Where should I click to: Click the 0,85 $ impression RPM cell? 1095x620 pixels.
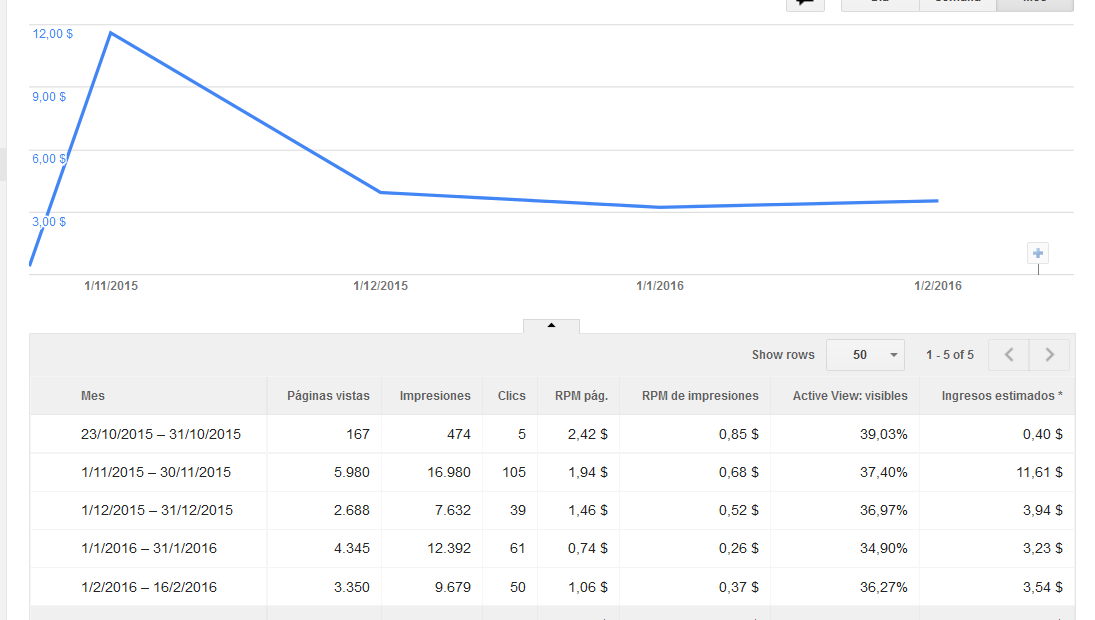[739, 434]
